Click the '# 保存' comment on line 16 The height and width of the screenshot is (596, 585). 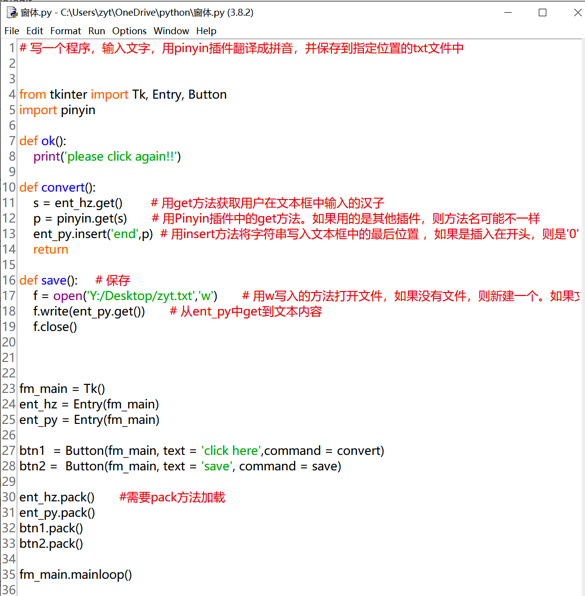[x=113, y=281]
